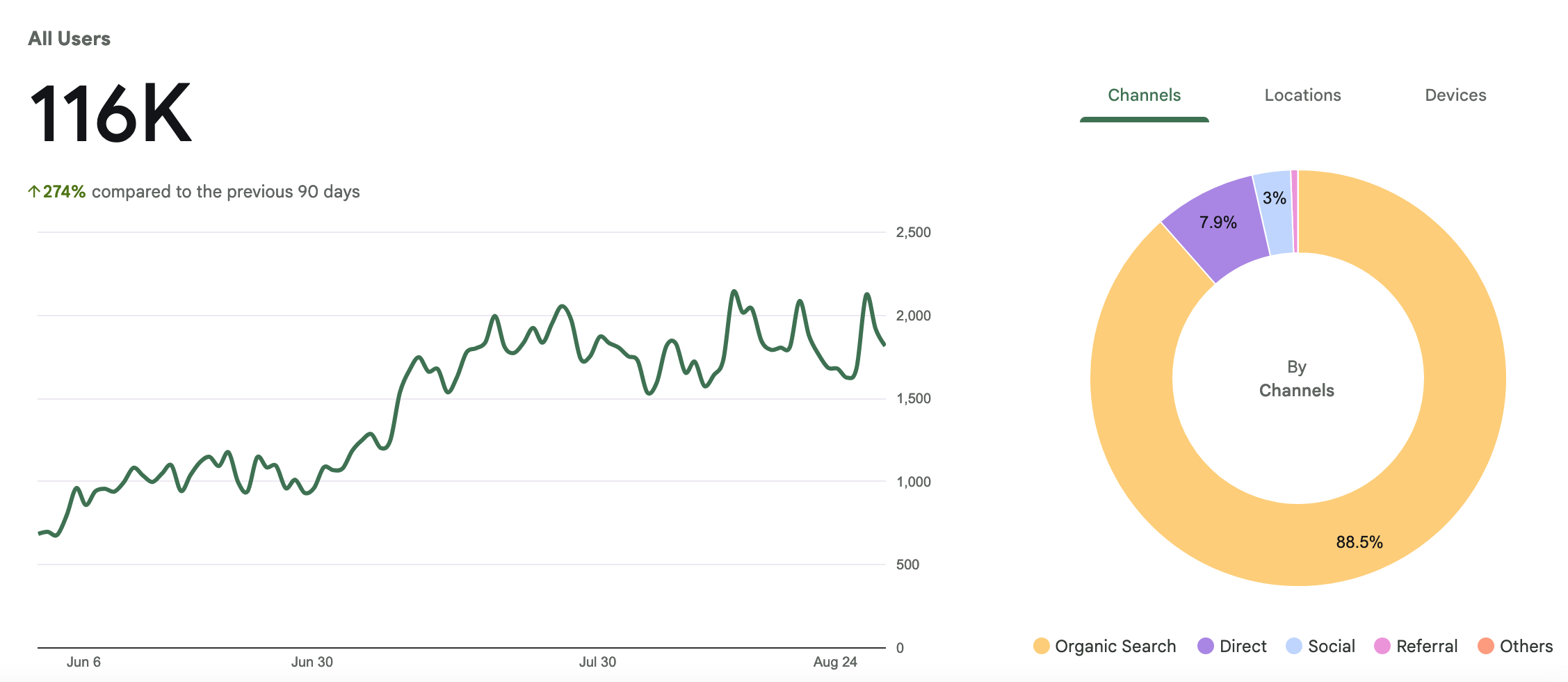Click the 116K total users figure
The image size is (1568, 682).
click(x=111, y=113)
